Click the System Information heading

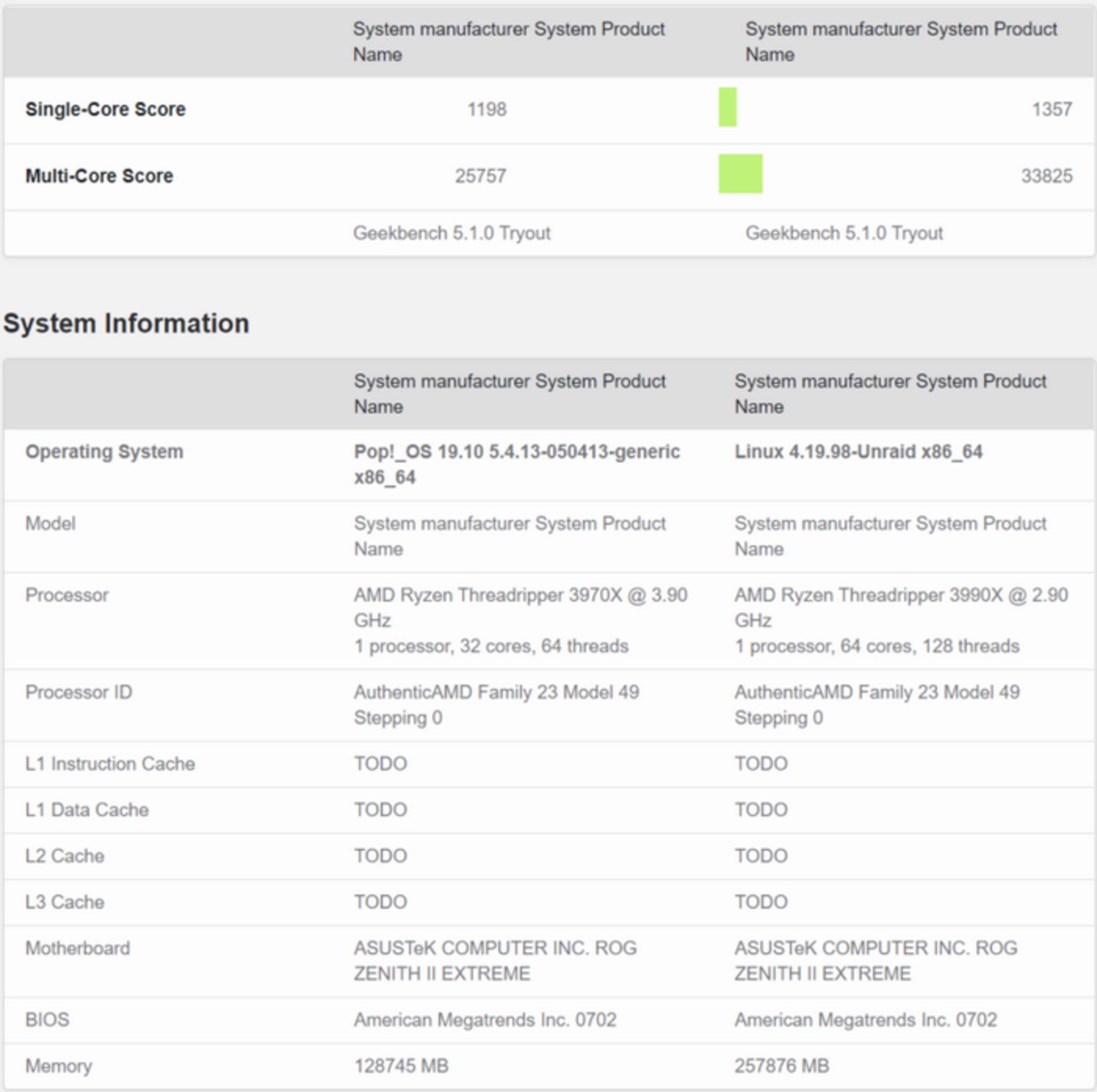[x=126, y=323]
